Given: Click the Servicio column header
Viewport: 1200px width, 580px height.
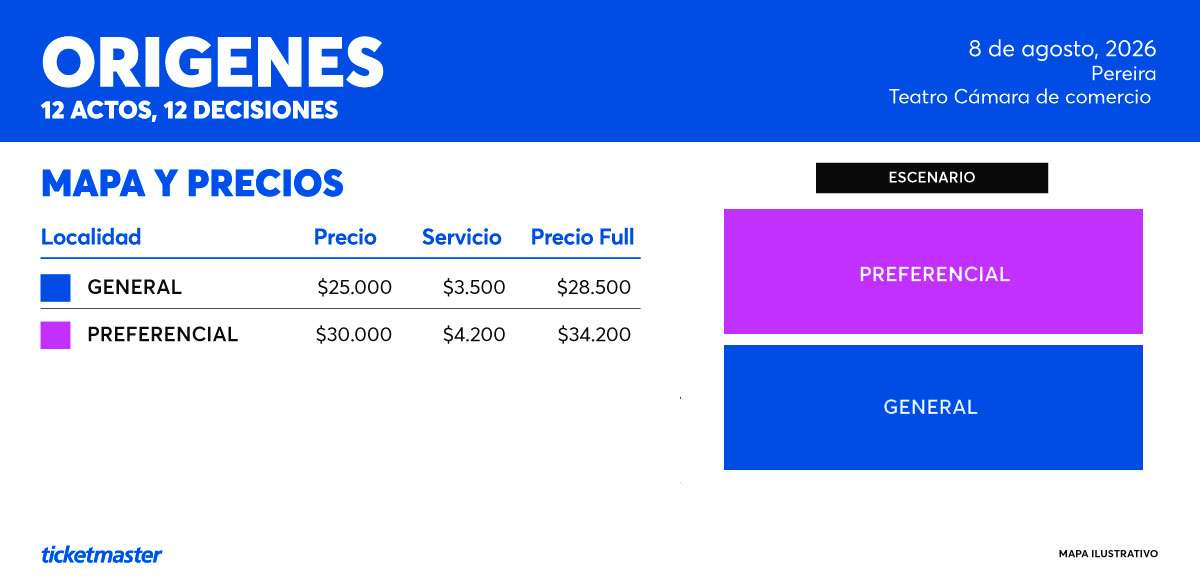Looking at the screenshot, I should tap(461, 237).
